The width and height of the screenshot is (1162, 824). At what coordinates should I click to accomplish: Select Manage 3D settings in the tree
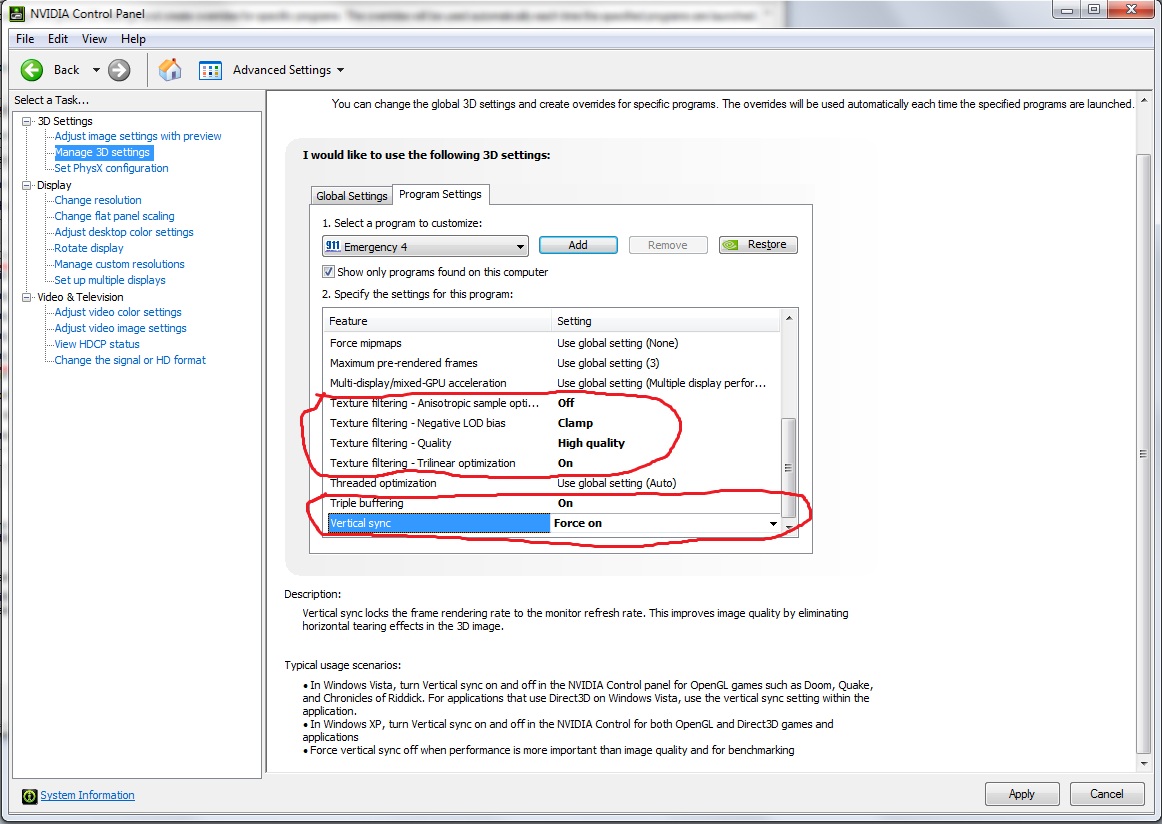(x=102, y=152)
